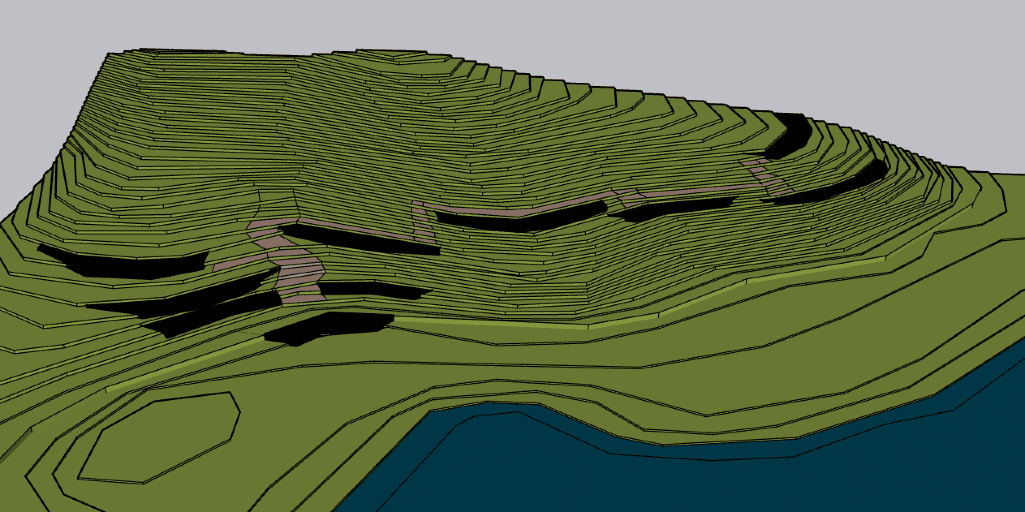Select the short vertical pink path connector
This screenshot has height=512, width=1025.
[423, 222]
